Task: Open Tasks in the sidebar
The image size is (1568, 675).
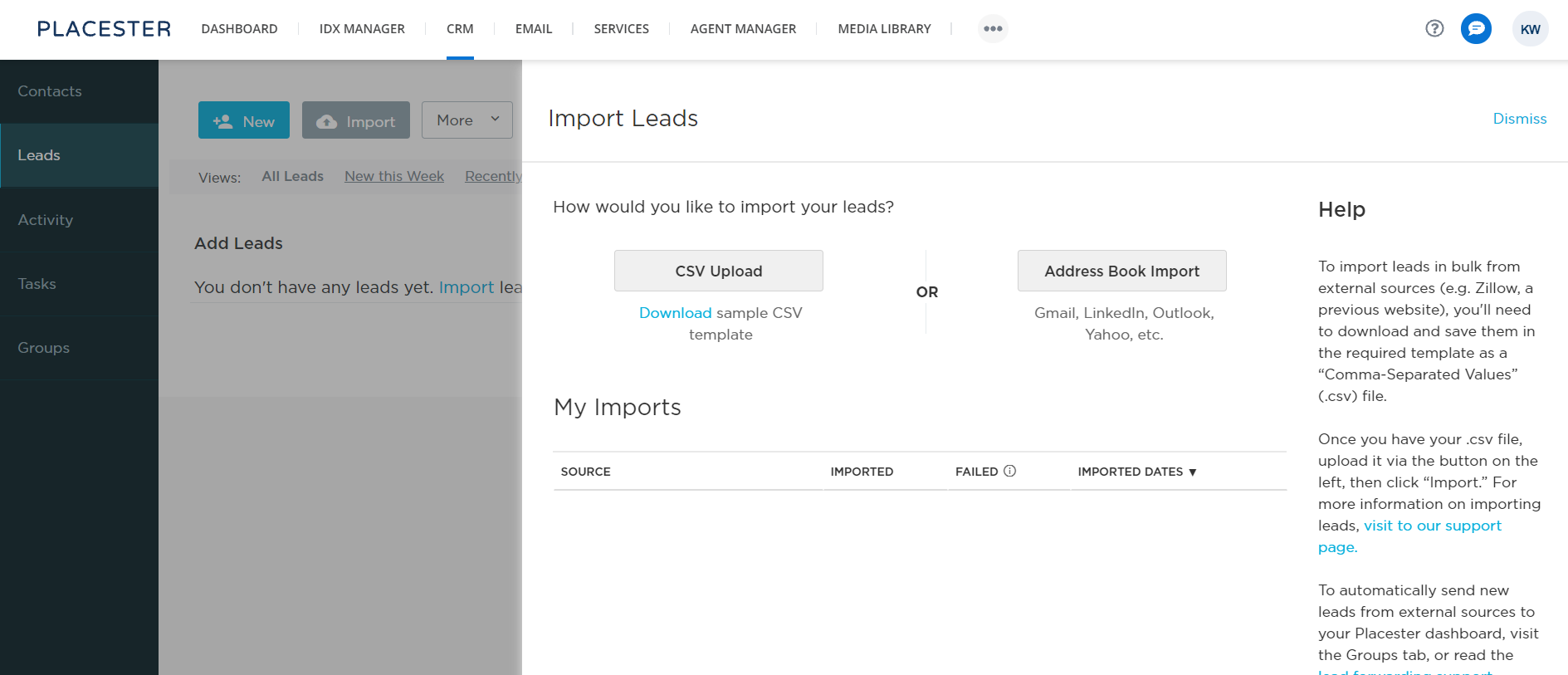Action: click(37, 284)
